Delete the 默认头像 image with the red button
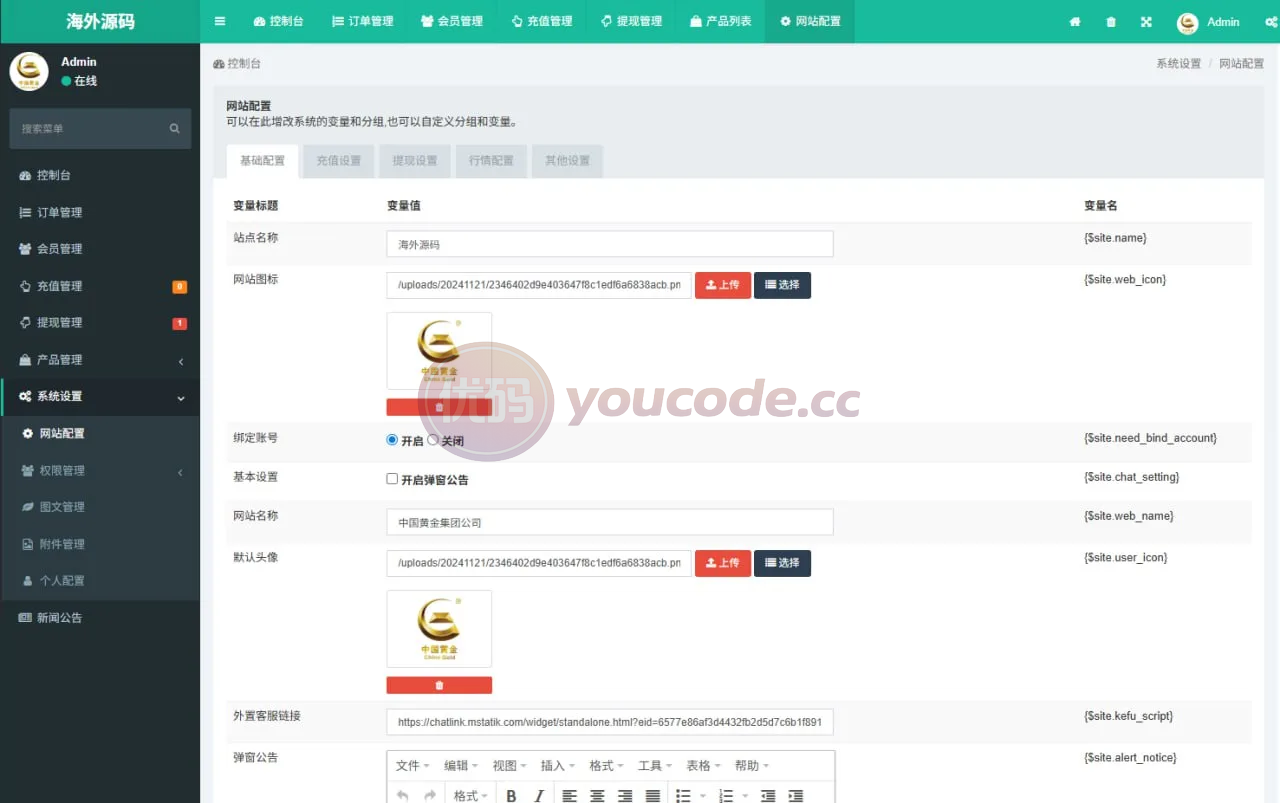Image resolution: width=1280 pixels, height=803 pixels. tap(439, 685)
